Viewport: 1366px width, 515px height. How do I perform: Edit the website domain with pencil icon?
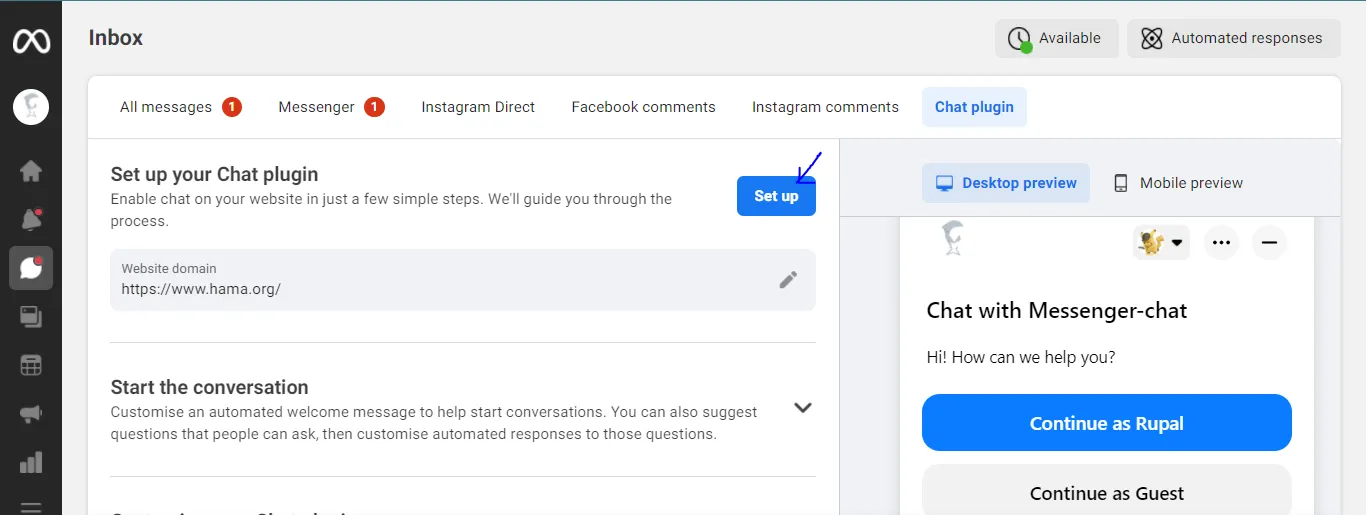coord(788,280)
